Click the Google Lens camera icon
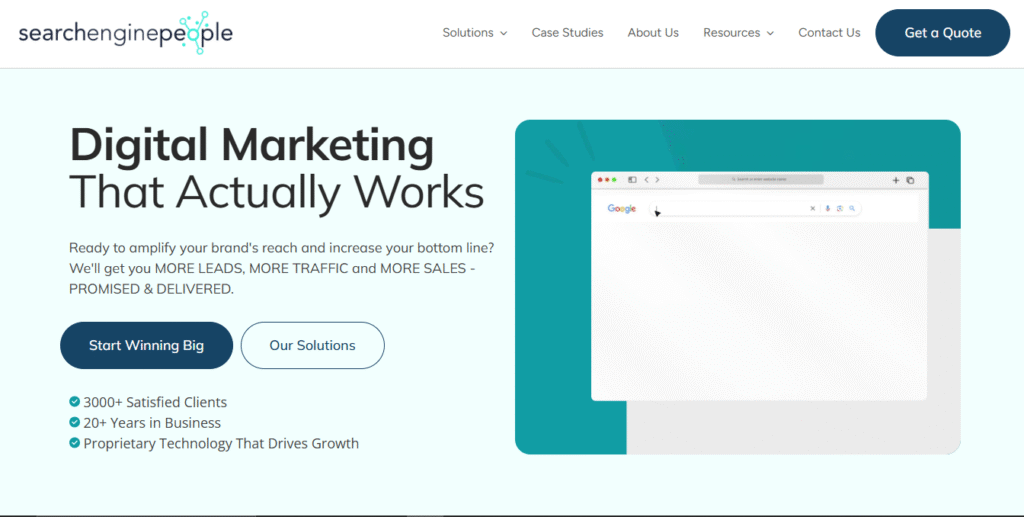This screenshot has width=1024, height=517. (840, 208)
